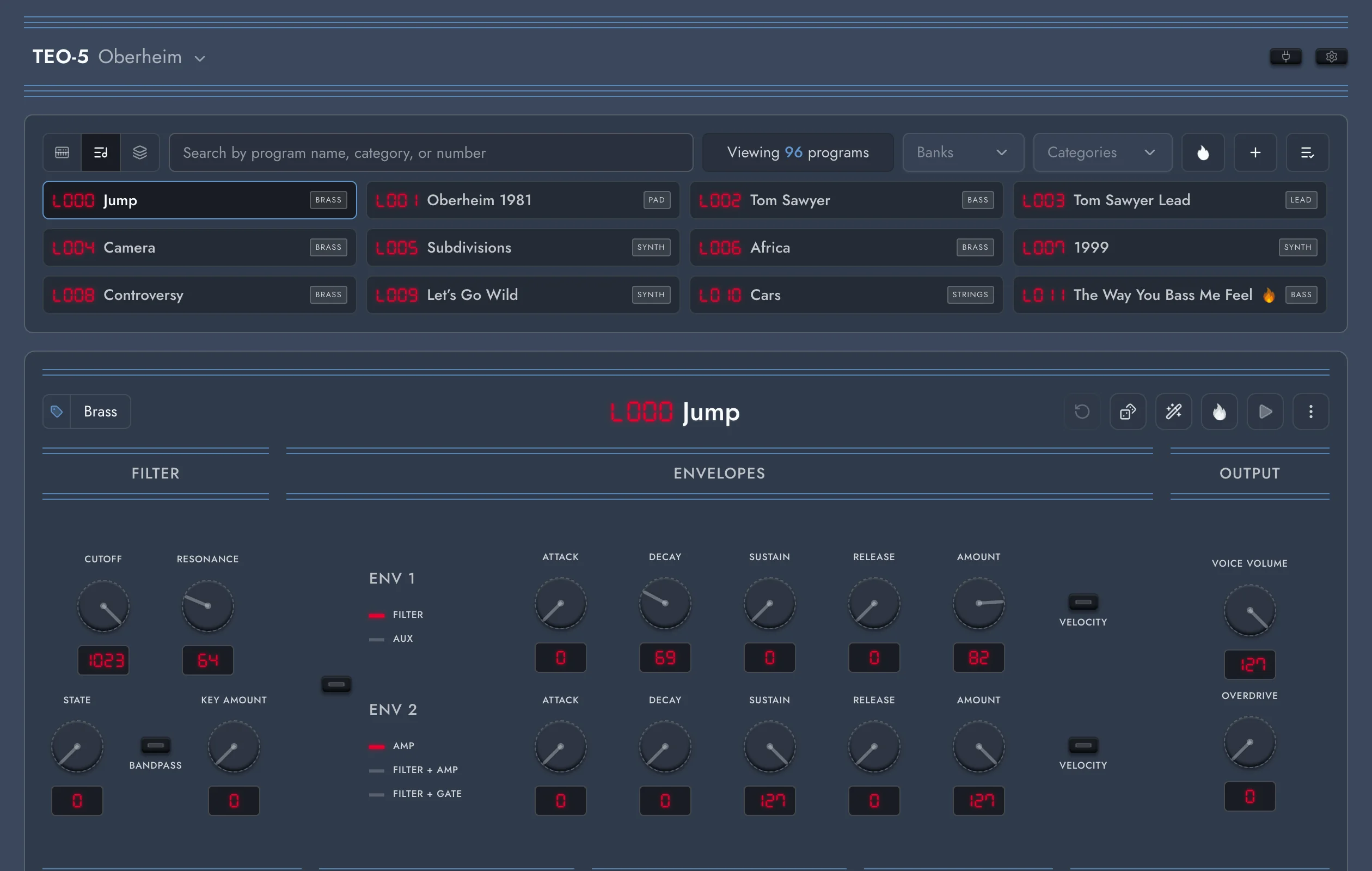1372x871 pixels.
Task: Click the program search field
Action: pyautogui.click(x=431, y=152)
